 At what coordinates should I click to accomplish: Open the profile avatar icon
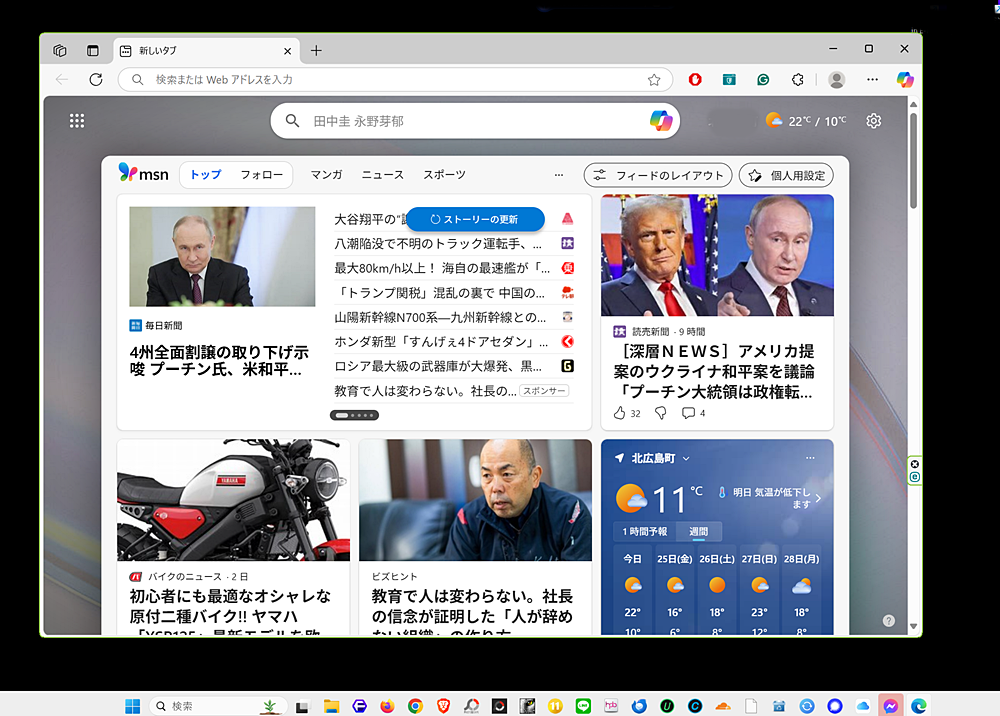pos(836,80)
